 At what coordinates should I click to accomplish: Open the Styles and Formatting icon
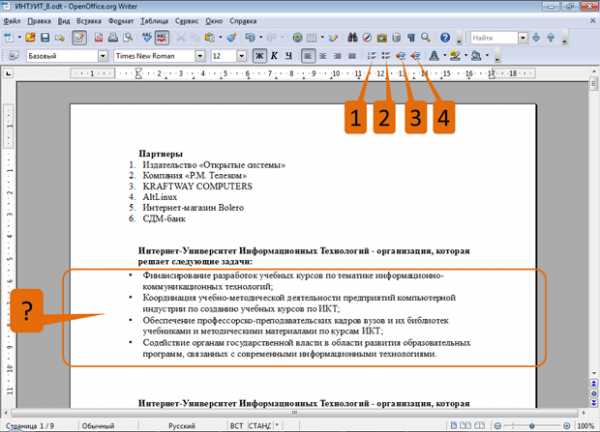13,56
